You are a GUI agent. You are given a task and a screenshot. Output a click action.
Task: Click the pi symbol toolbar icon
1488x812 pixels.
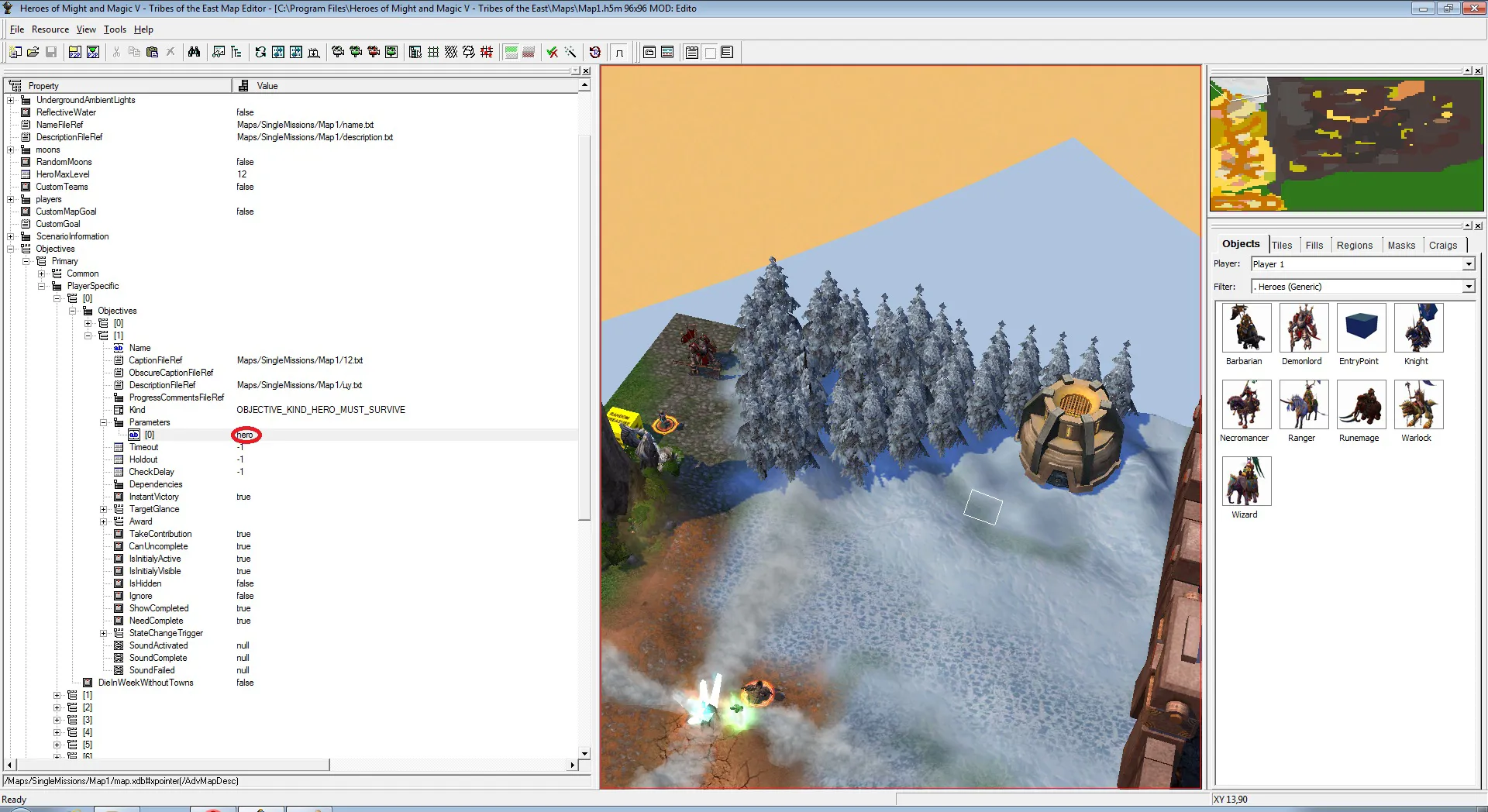pyautogui.click(x=619, y=52)
